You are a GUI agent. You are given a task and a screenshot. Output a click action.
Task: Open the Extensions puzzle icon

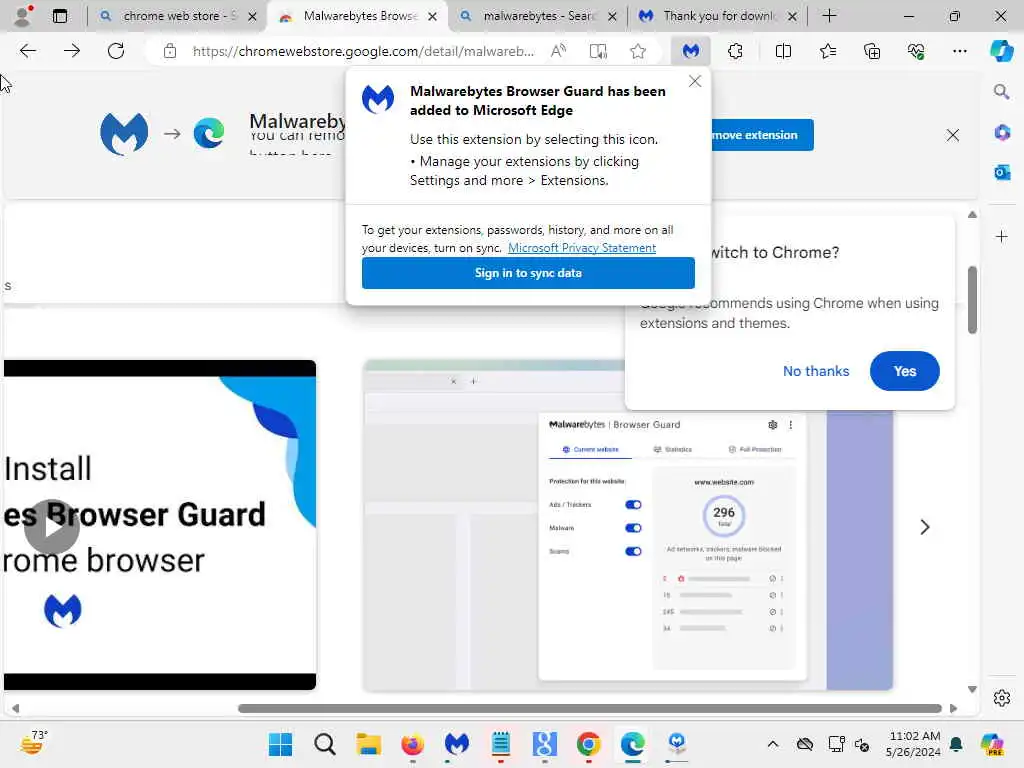pos(735,51)
